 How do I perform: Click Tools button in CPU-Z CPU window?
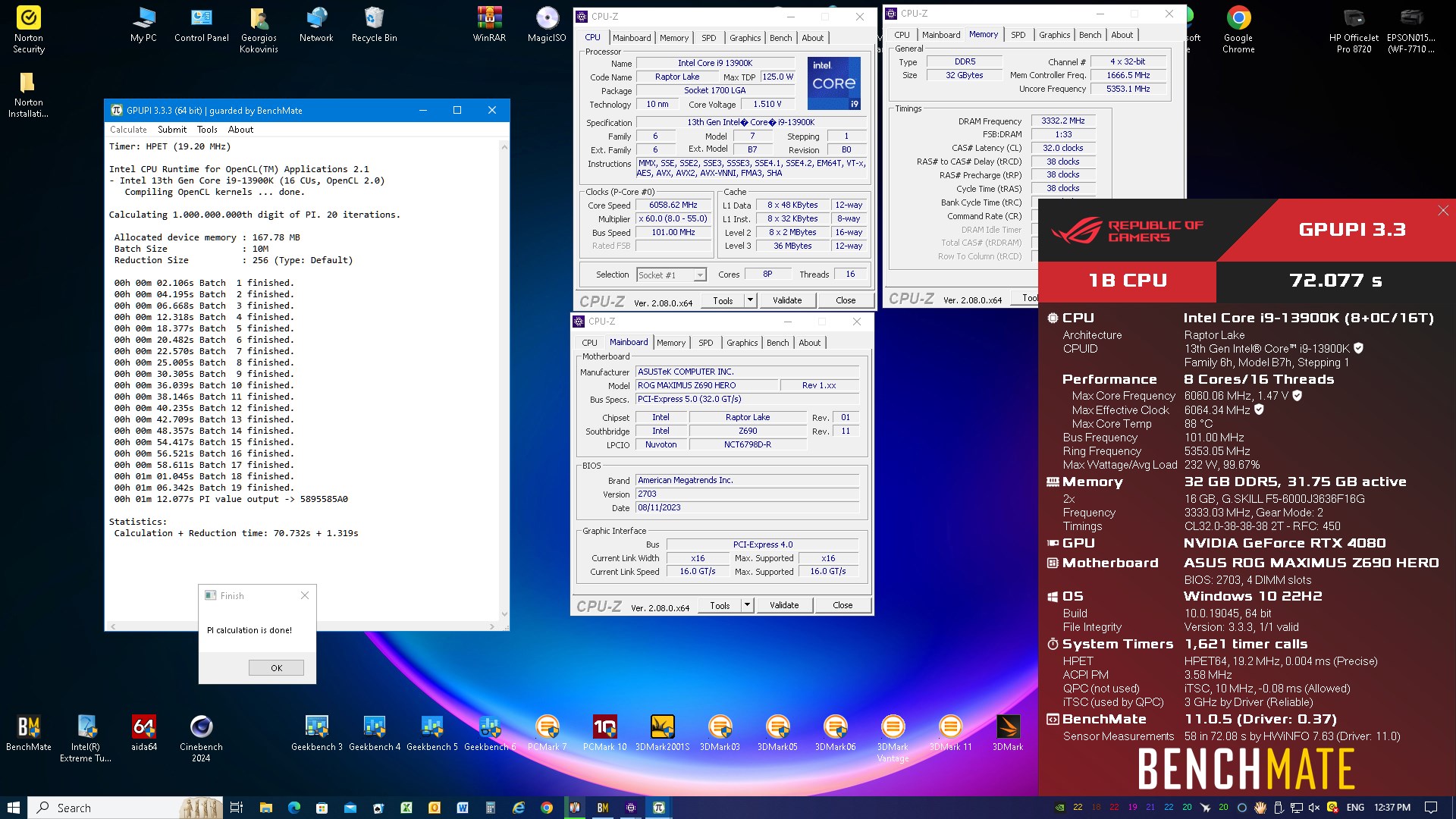coord(723,300)
